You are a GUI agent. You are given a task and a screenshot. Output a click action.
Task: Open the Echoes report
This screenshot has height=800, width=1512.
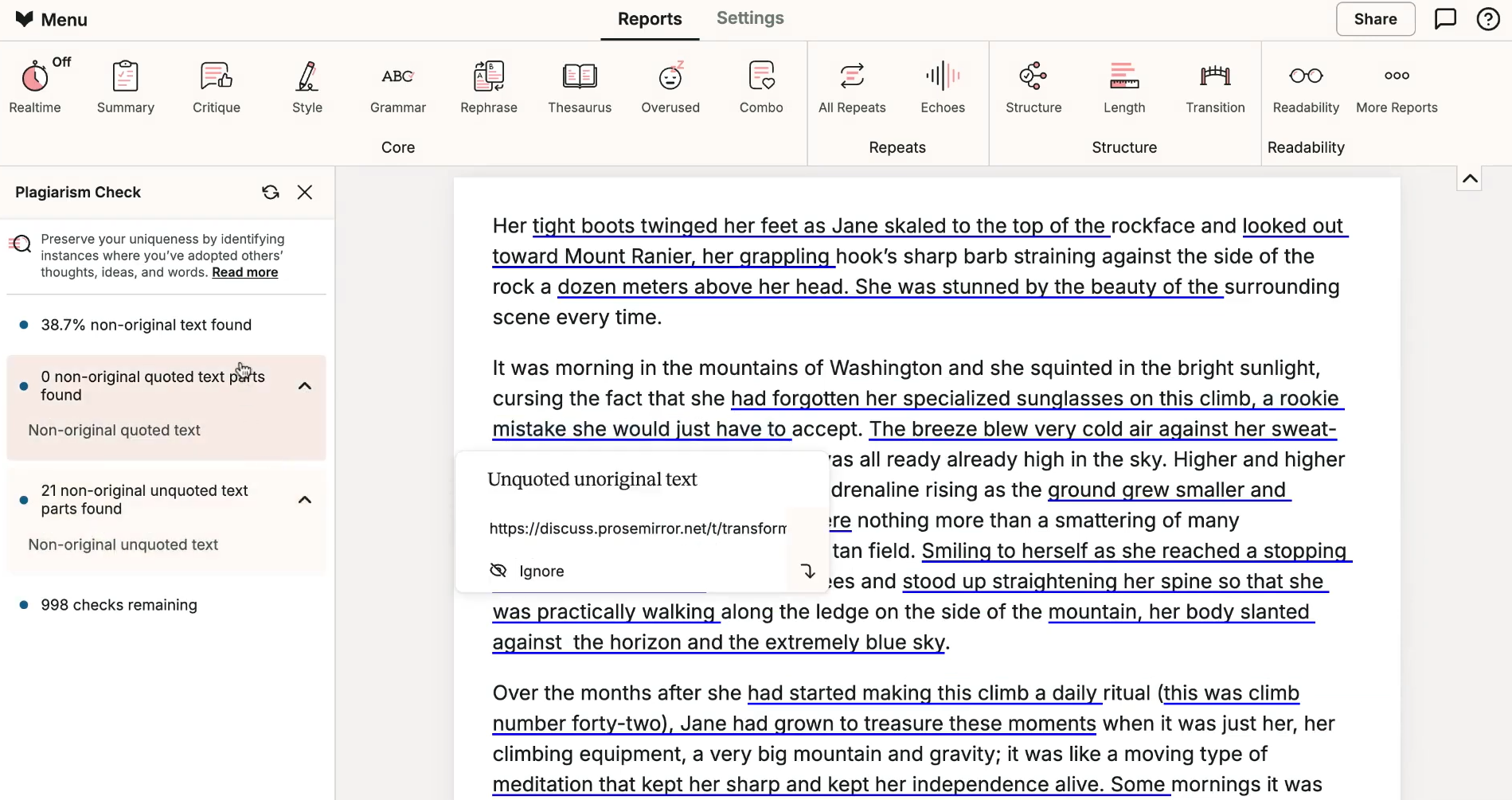tap(943, 88)
